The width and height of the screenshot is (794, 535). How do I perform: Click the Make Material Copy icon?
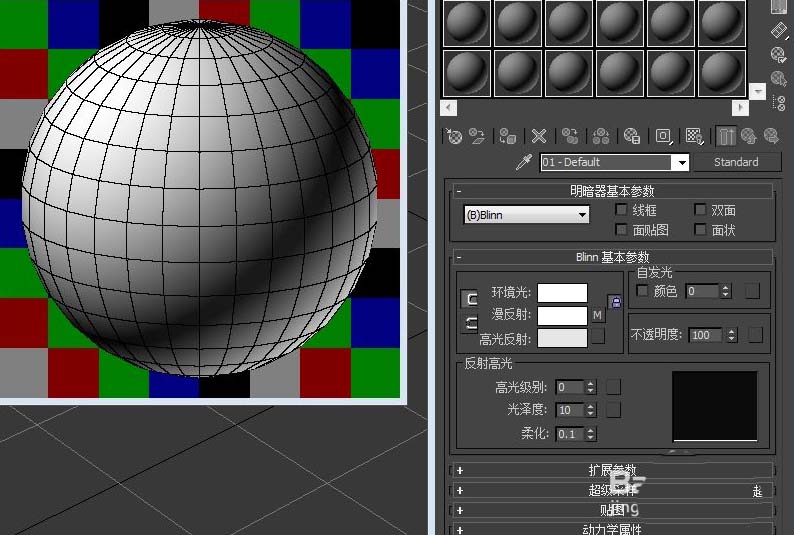[x=570, y=136]
